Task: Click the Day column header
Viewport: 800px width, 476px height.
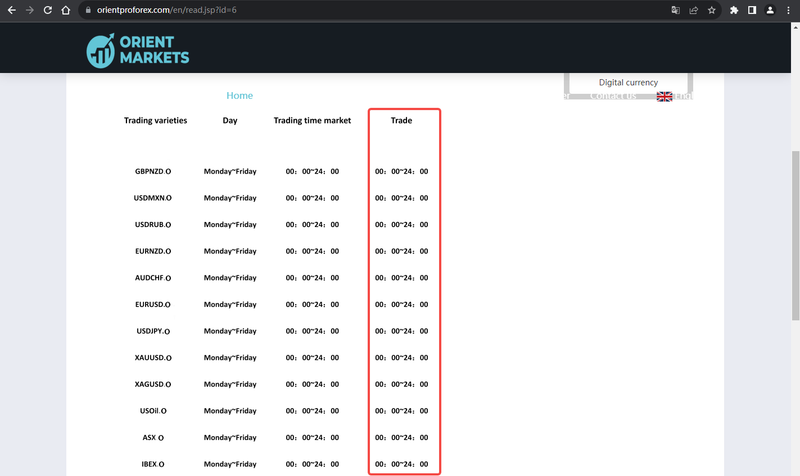Action: click(230, 120)
